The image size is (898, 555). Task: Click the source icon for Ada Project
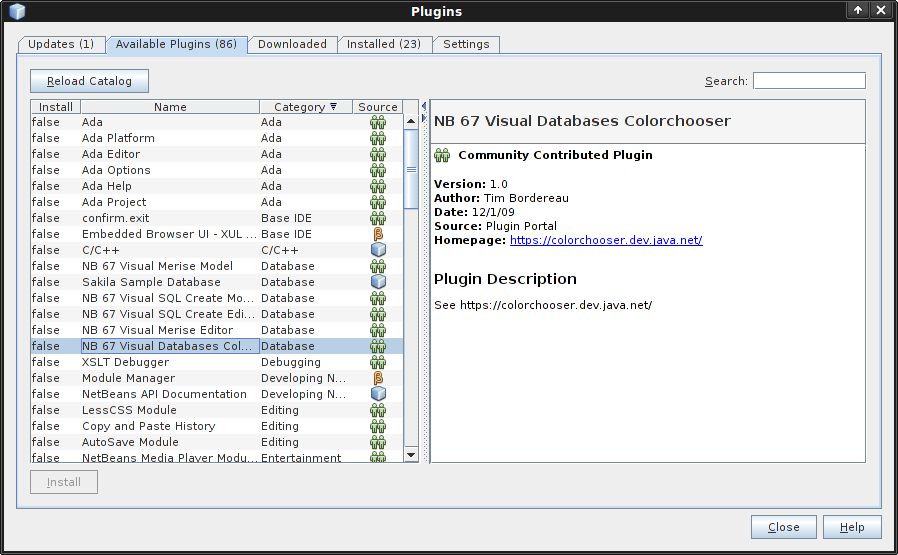[x=377, y=202]
